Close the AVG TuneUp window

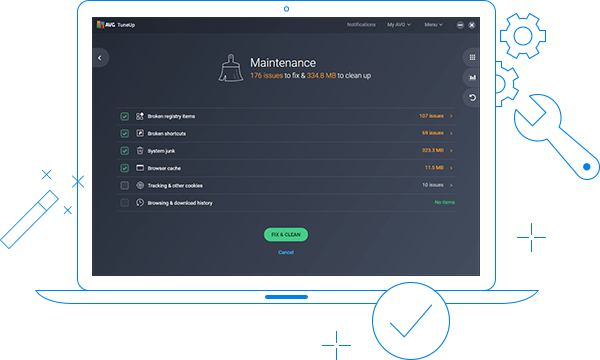click(472, 25)
